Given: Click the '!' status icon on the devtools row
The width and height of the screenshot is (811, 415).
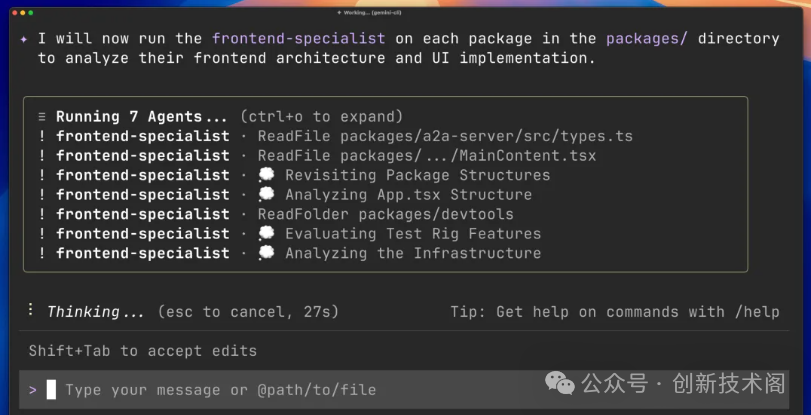Looking at the screenshot, I should 42,214.
